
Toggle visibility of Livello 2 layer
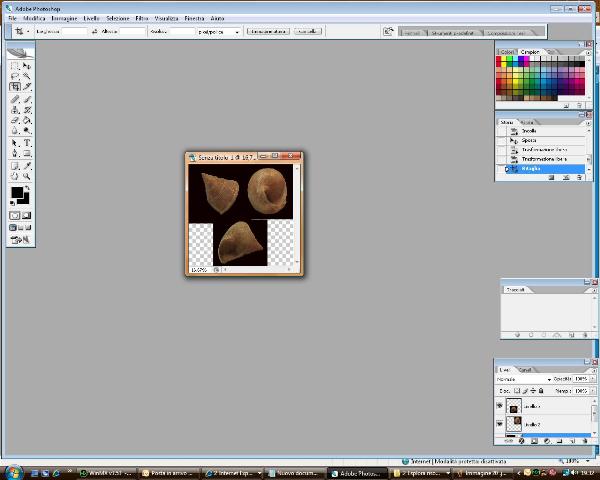point(499,424)
